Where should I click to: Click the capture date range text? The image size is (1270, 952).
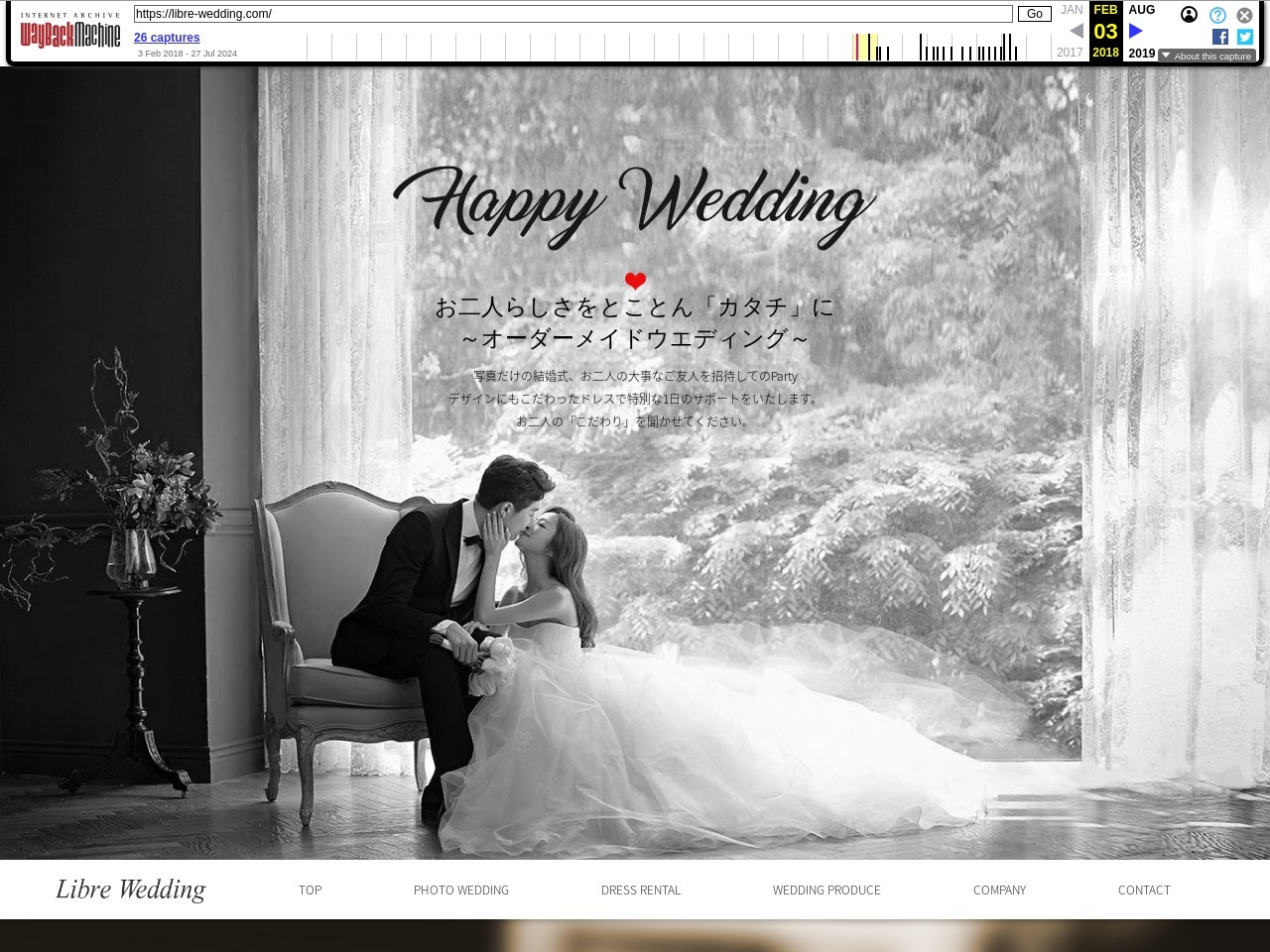coord(188,54)
